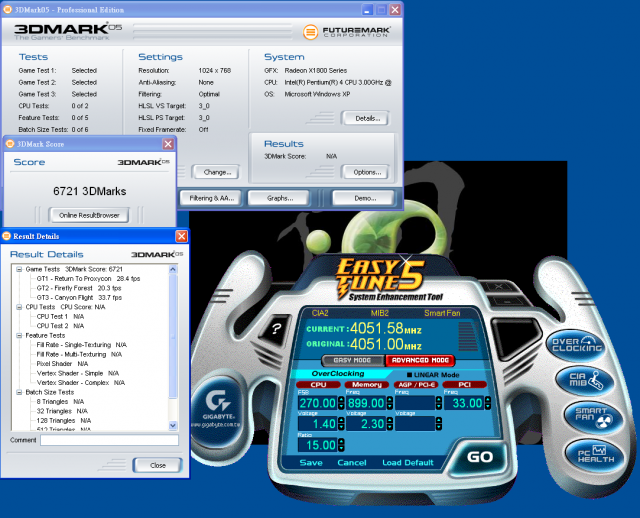Select GT1 - Return To Proxycon row

click(88, 279)
